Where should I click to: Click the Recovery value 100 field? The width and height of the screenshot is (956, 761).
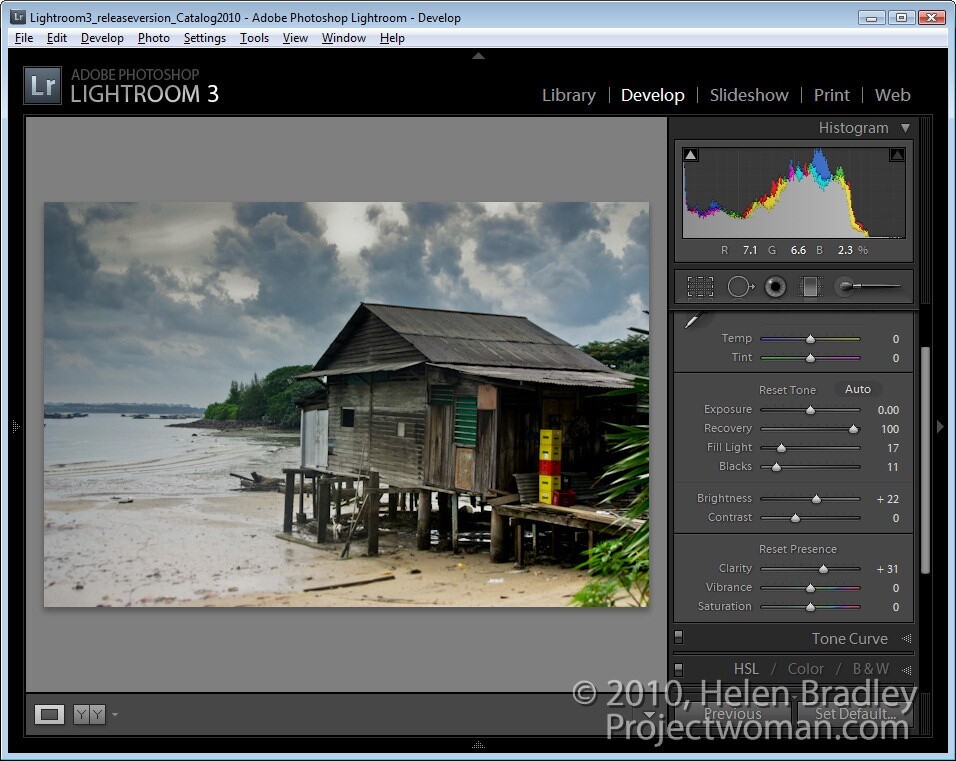[890, 429]
